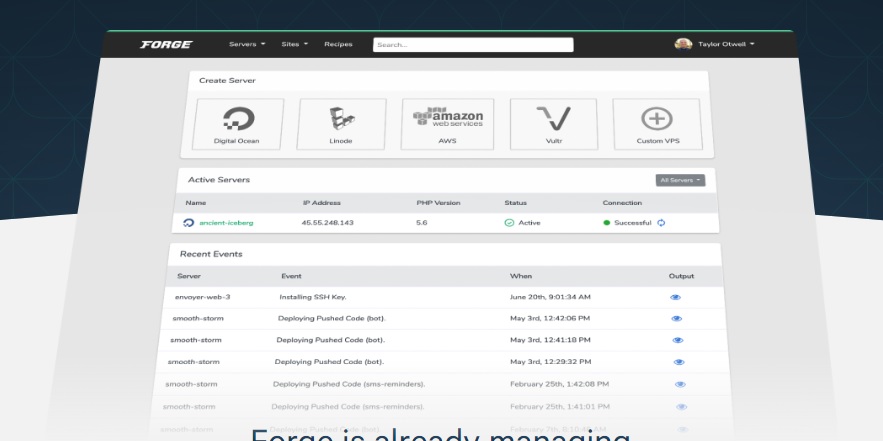The width and height of the screenshot is (883, 441).
Task: Open ancient-iceberg server link
Action: coord(226,222)
